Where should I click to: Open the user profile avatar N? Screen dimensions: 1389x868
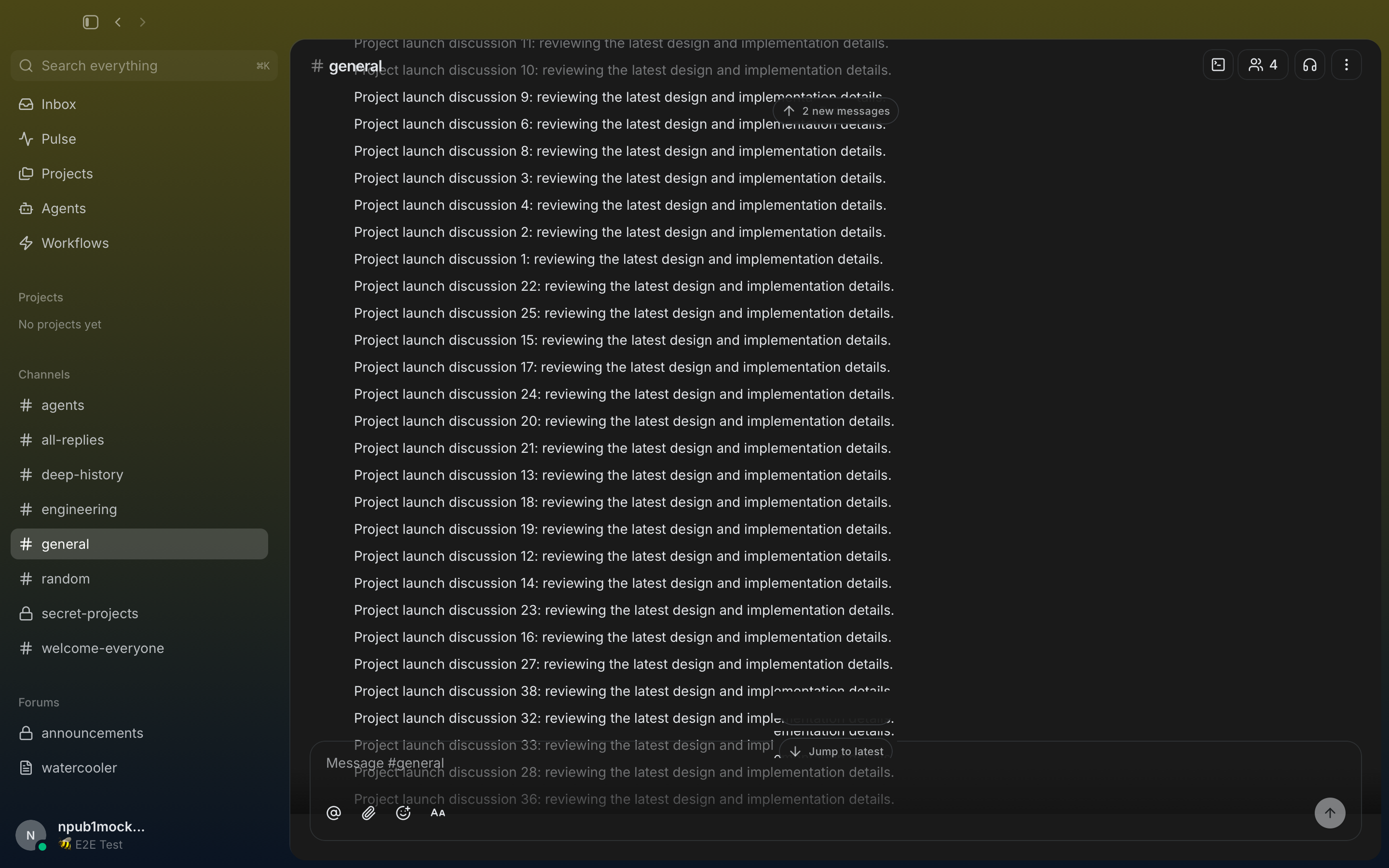click(31, 835)
